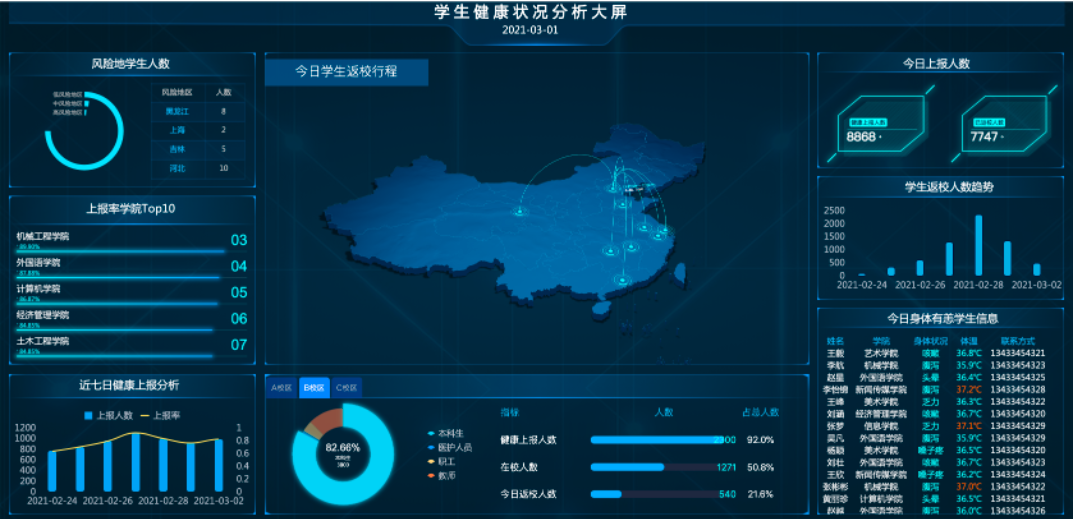Click the 体温 column header
Viewport: 1073px width, 519px height.
[x=968, y=340]
